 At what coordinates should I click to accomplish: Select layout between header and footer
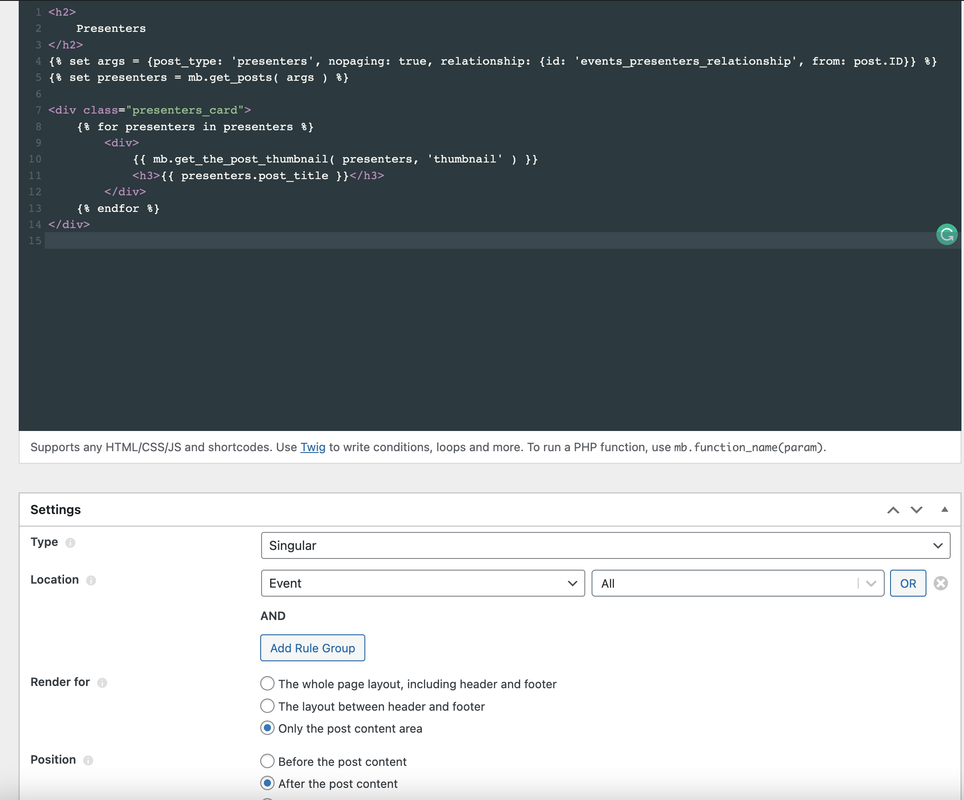pyautogui.click(x=267, y=705)
